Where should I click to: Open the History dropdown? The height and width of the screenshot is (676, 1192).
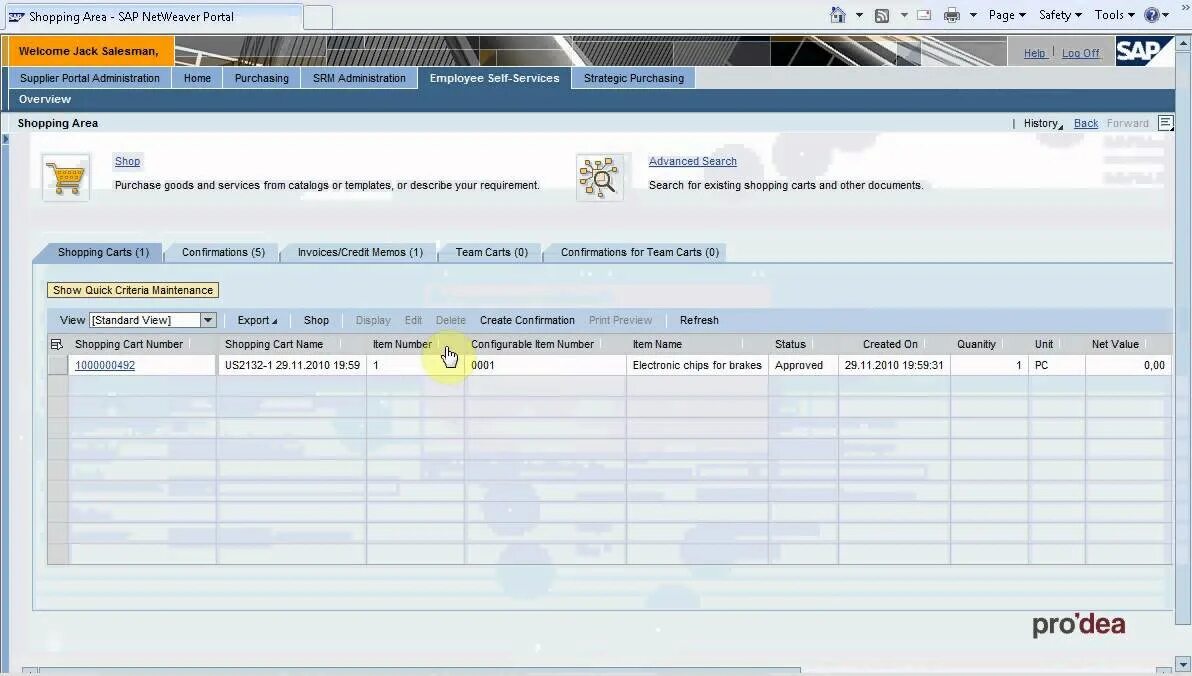[1043, 123]
